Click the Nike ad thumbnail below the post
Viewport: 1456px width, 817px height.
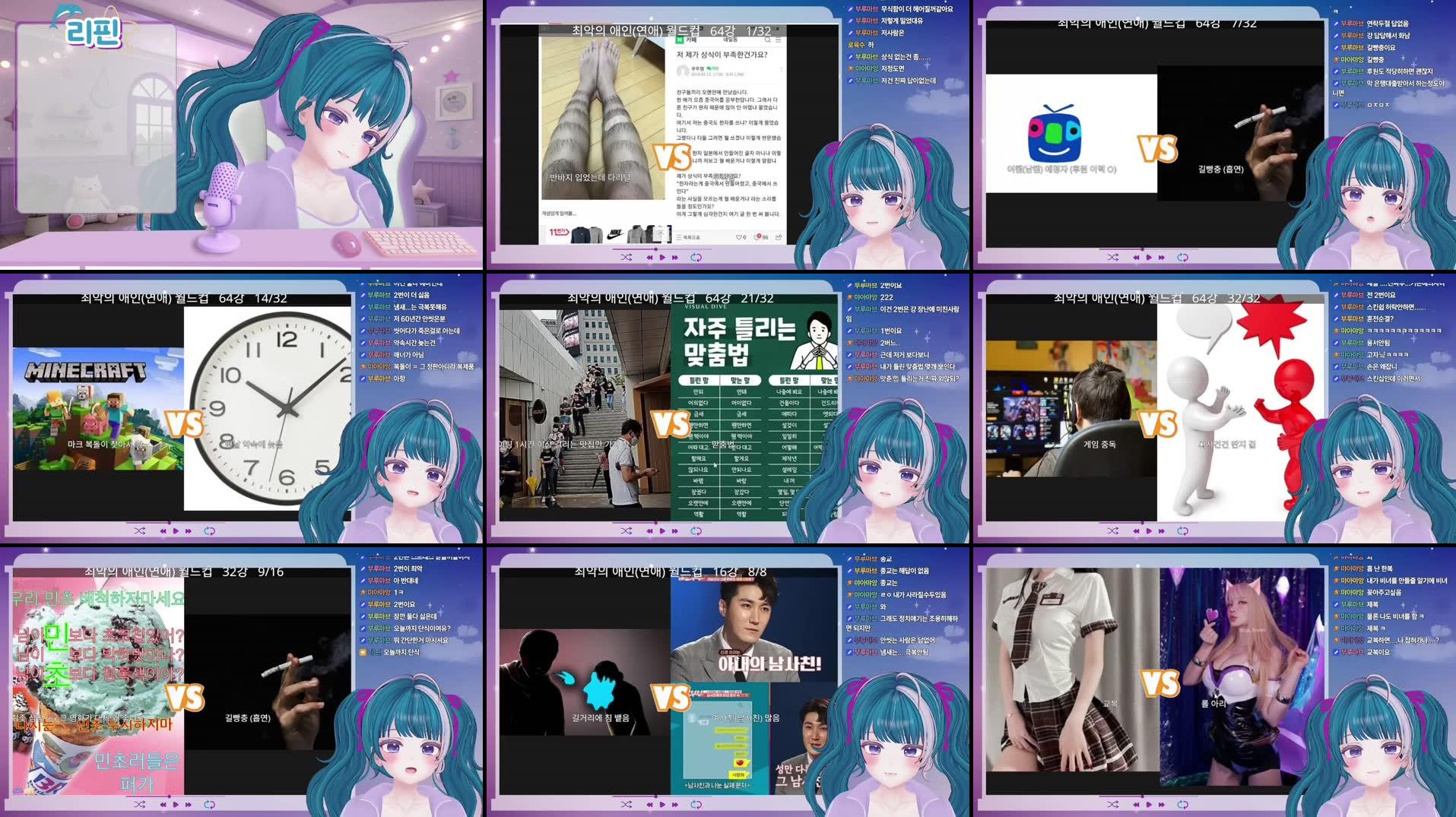[614, 236]
